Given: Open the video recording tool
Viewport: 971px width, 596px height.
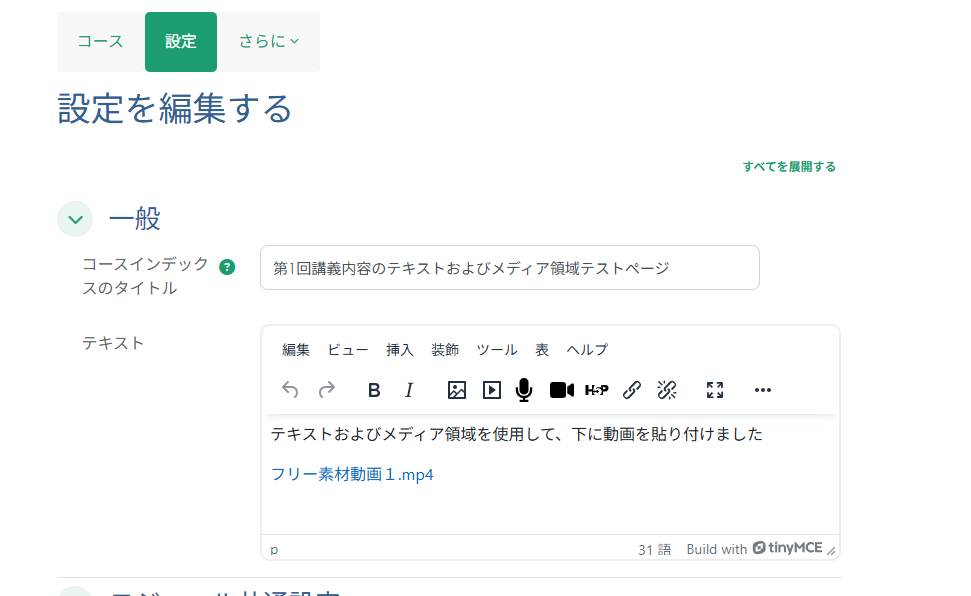Looking at the screenshot, I should pyautogui.click(x=560, y=390).
